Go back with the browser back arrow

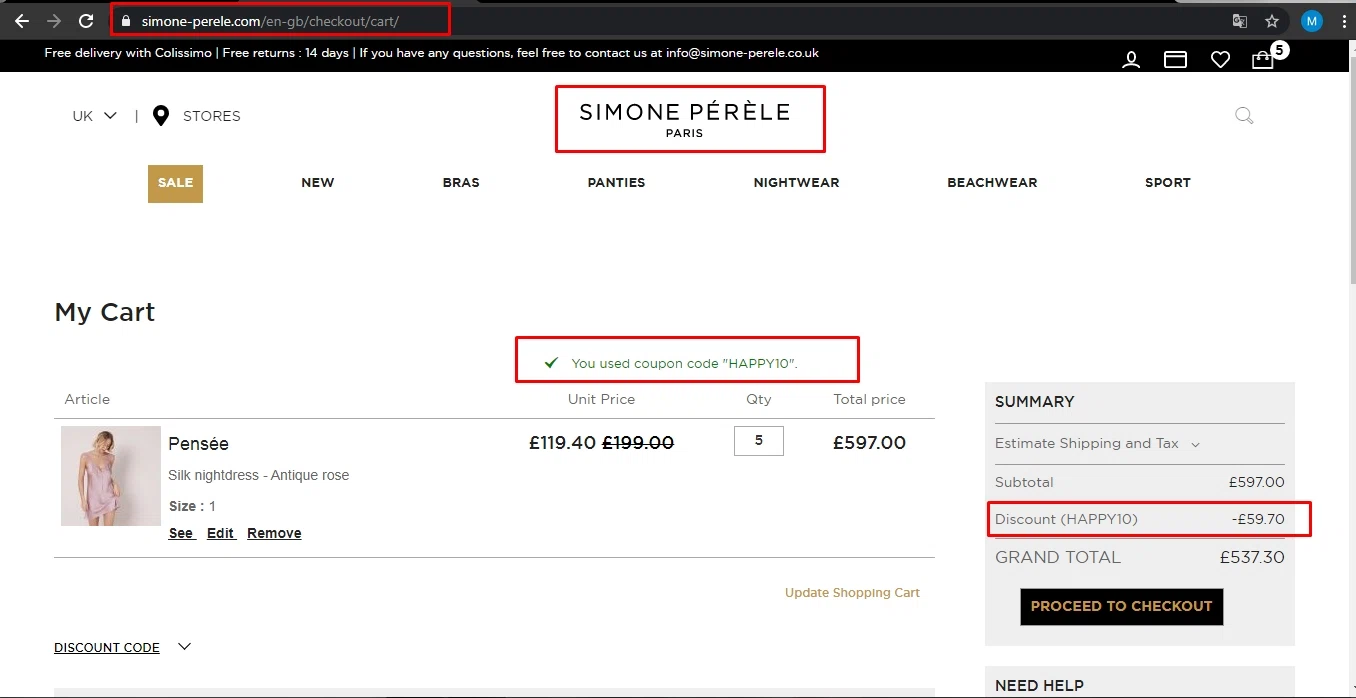pyautogui.click(x=21, y=20)
